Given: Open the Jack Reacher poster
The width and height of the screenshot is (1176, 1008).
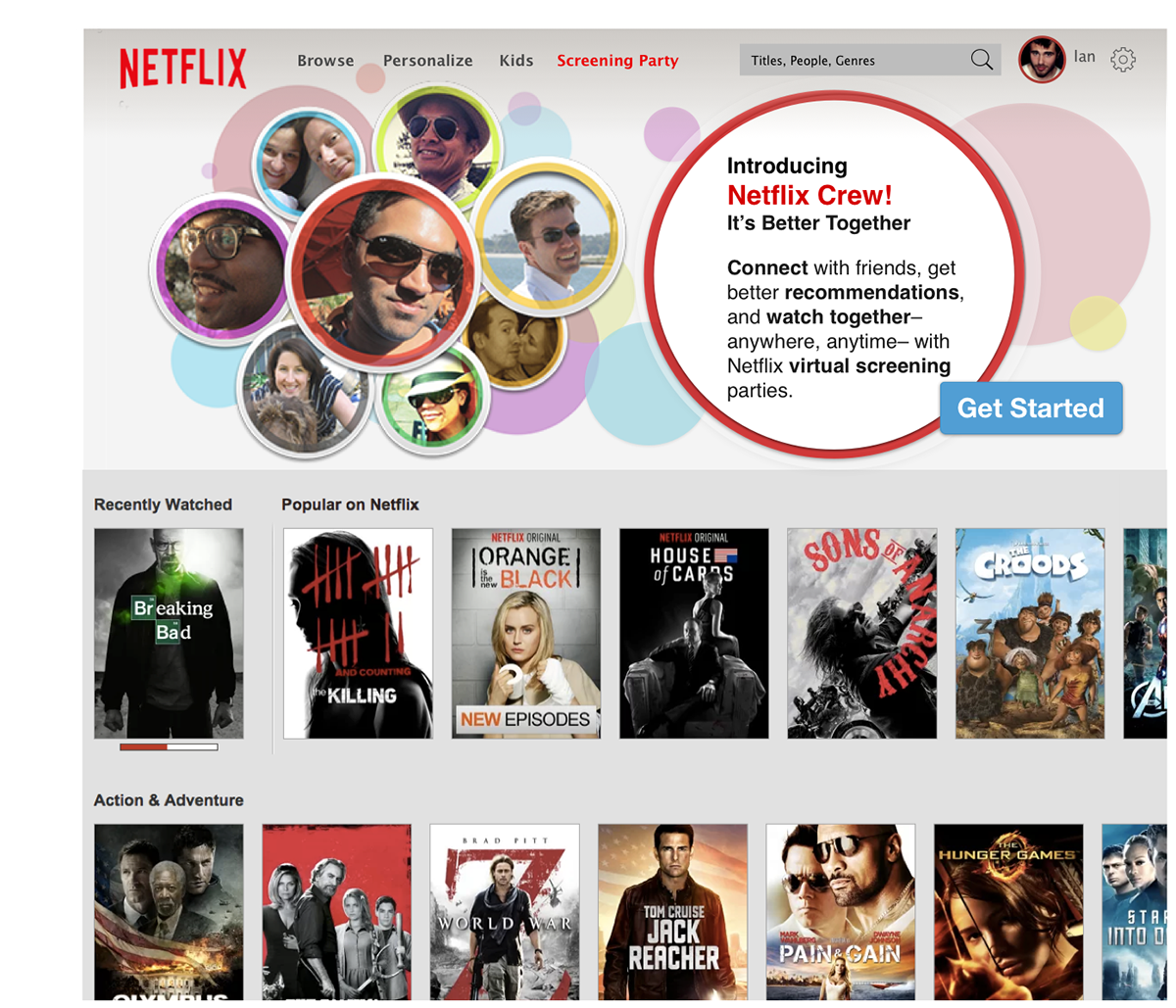Looking at the screenshot, I should [672, 912].
